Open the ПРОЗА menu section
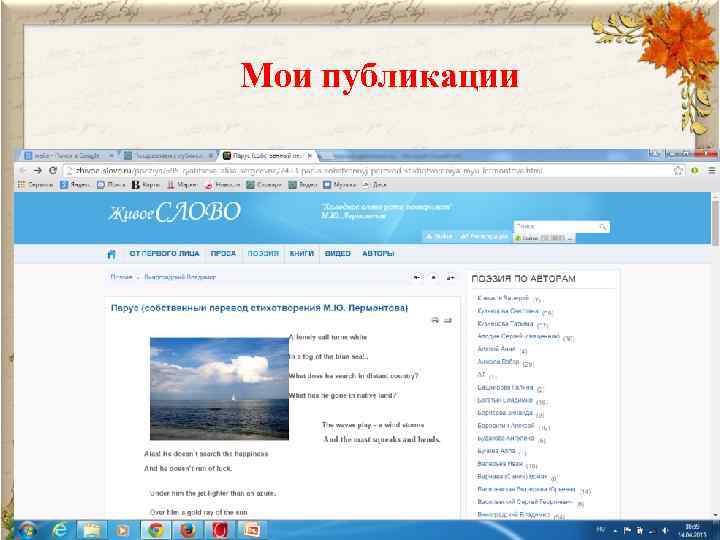The image size is (720, 540). click(223, 253)
